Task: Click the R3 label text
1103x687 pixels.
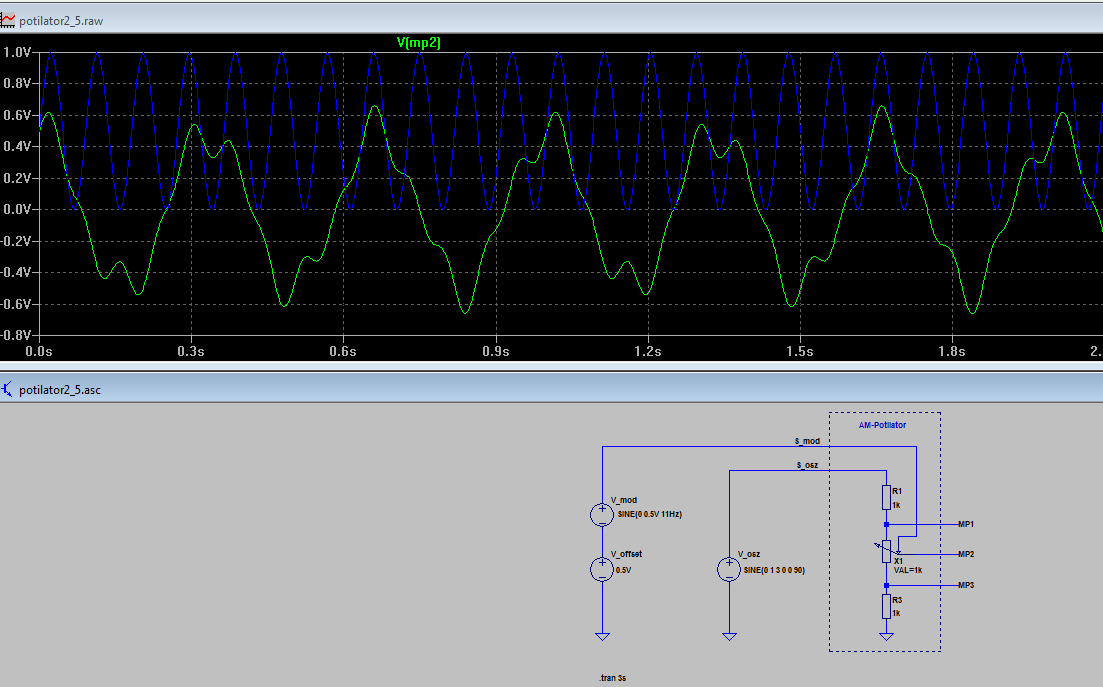Action: coord(897,601)
